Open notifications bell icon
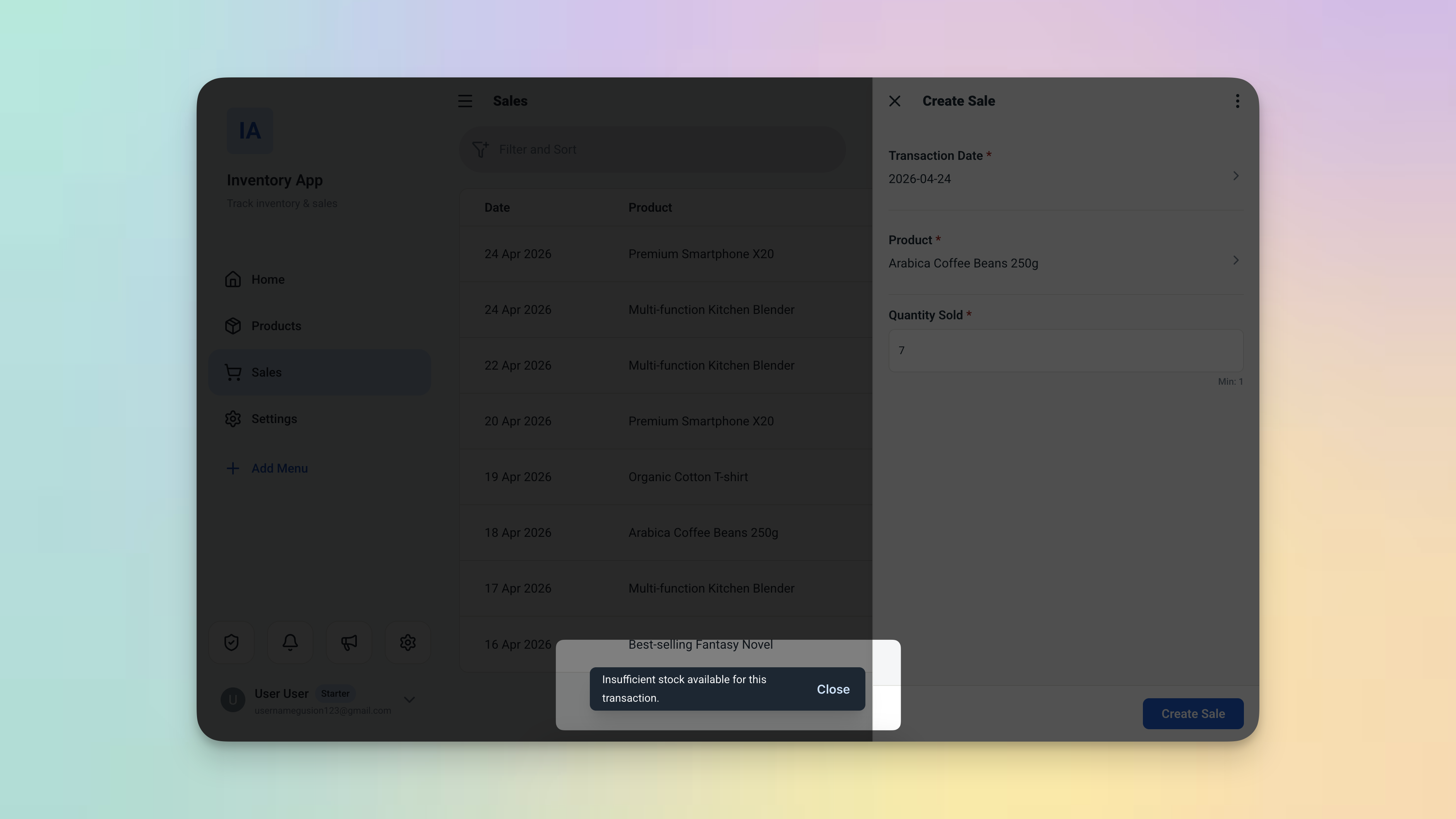The image size is (1456, 819). pos(290,643)
